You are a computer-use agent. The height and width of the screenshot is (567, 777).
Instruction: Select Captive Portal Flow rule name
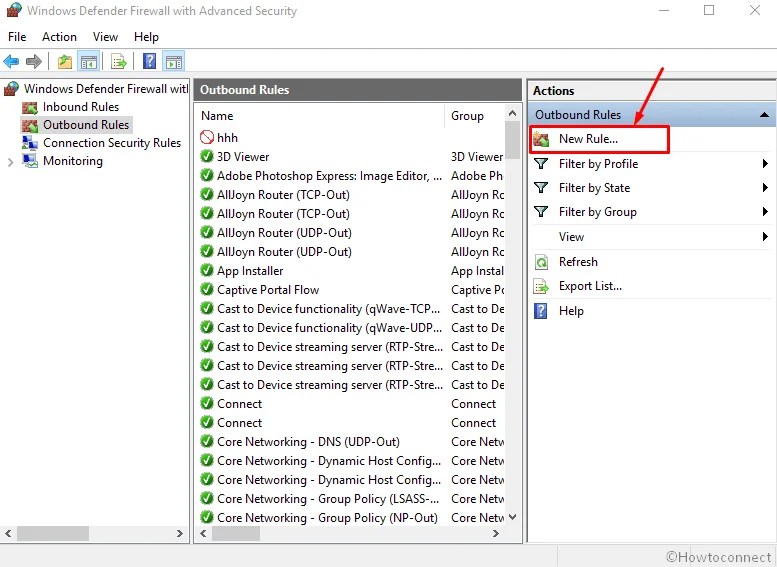[x=268, y=289]
